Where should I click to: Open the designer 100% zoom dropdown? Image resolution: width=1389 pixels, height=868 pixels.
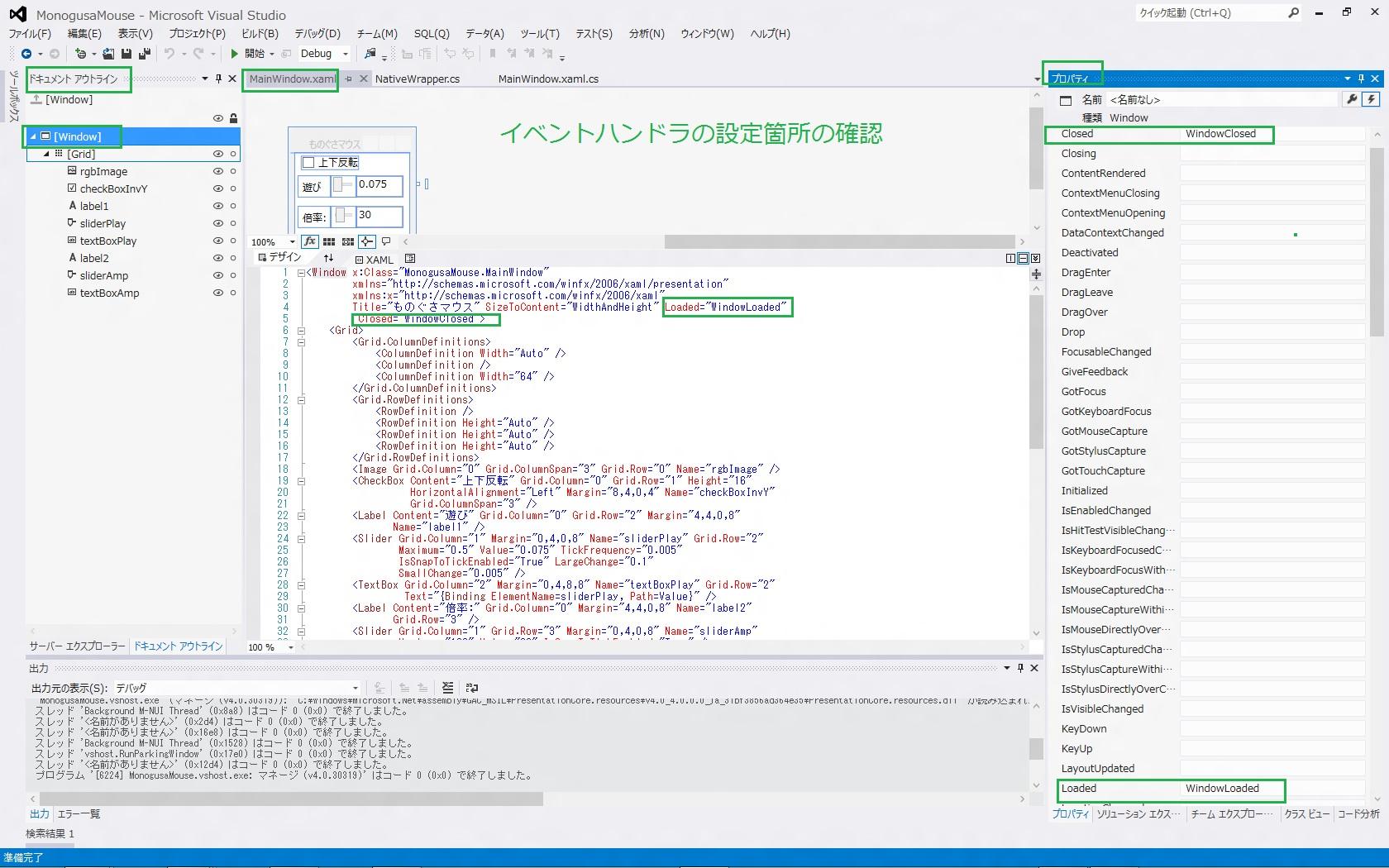point(292,242)
